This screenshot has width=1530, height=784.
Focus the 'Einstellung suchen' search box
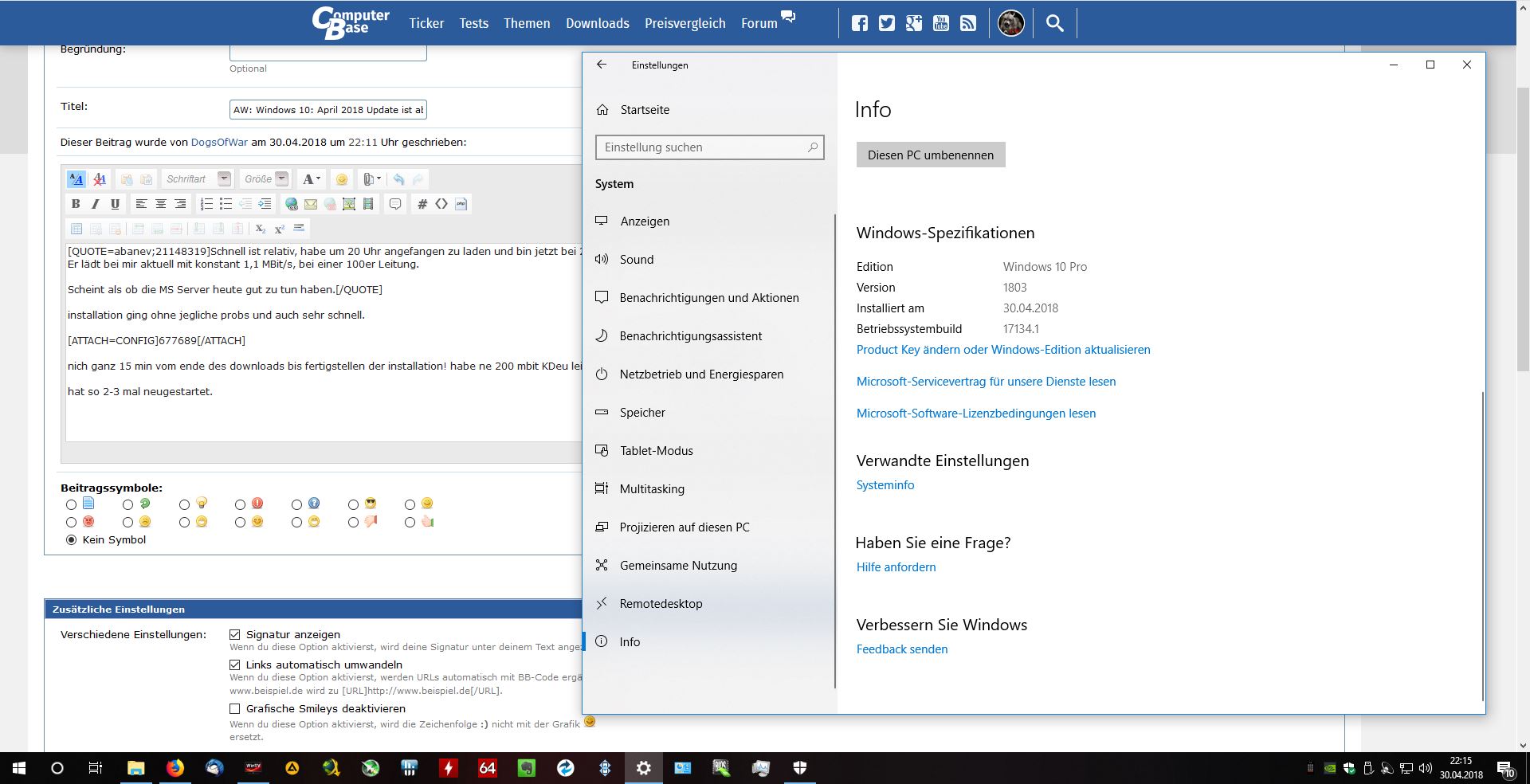tap(709, 147)
